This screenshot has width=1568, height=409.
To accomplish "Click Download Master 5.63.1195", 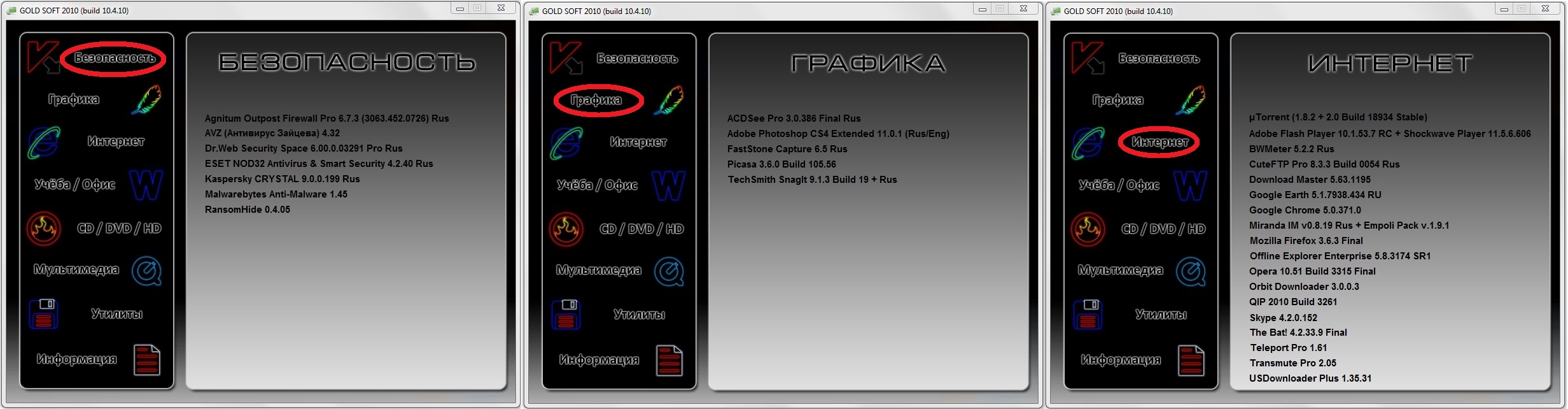I will click(x=1310, y=180).
